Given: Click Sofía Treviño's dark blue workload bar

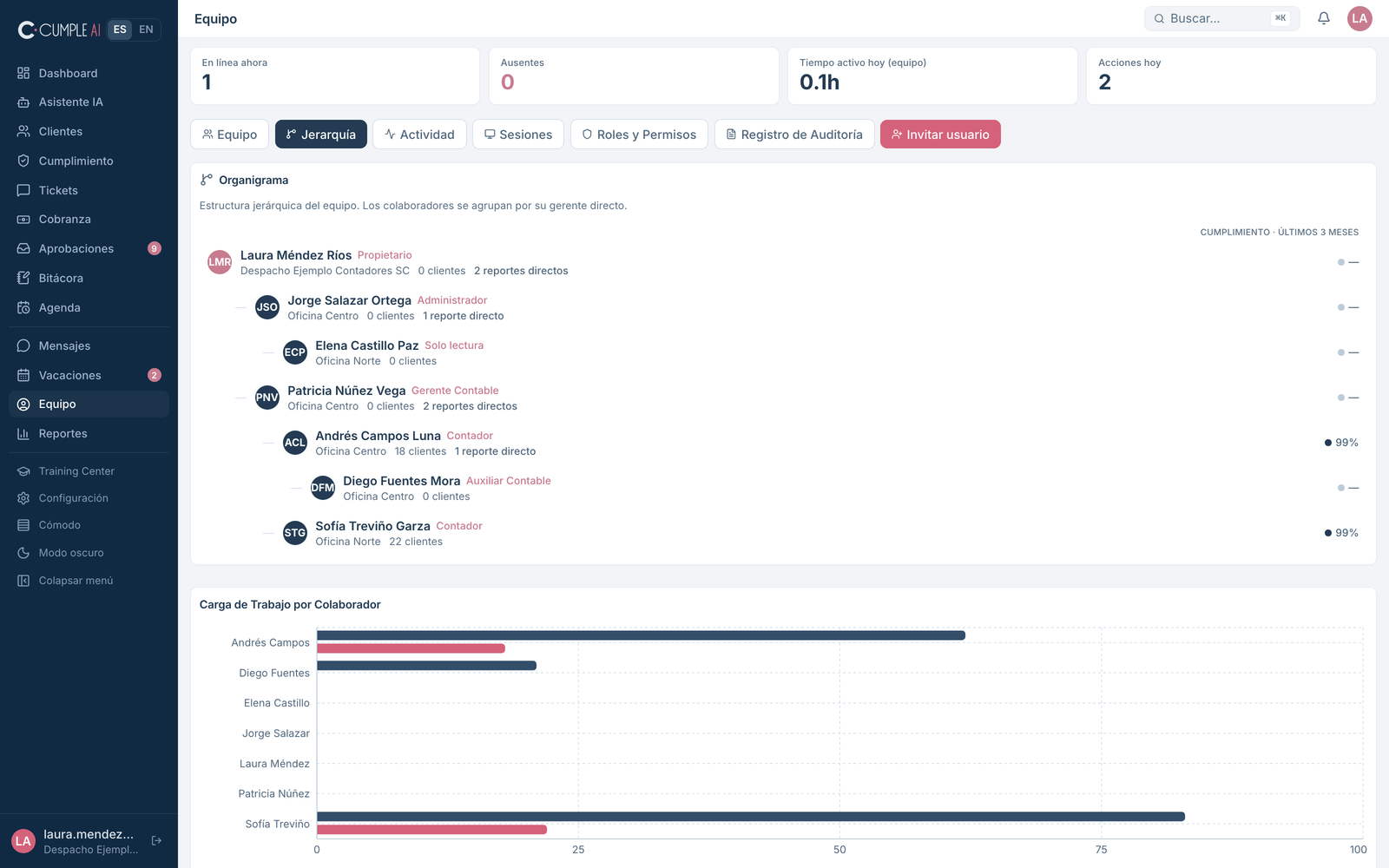Looking at the screenshot, I should (751, 817).
